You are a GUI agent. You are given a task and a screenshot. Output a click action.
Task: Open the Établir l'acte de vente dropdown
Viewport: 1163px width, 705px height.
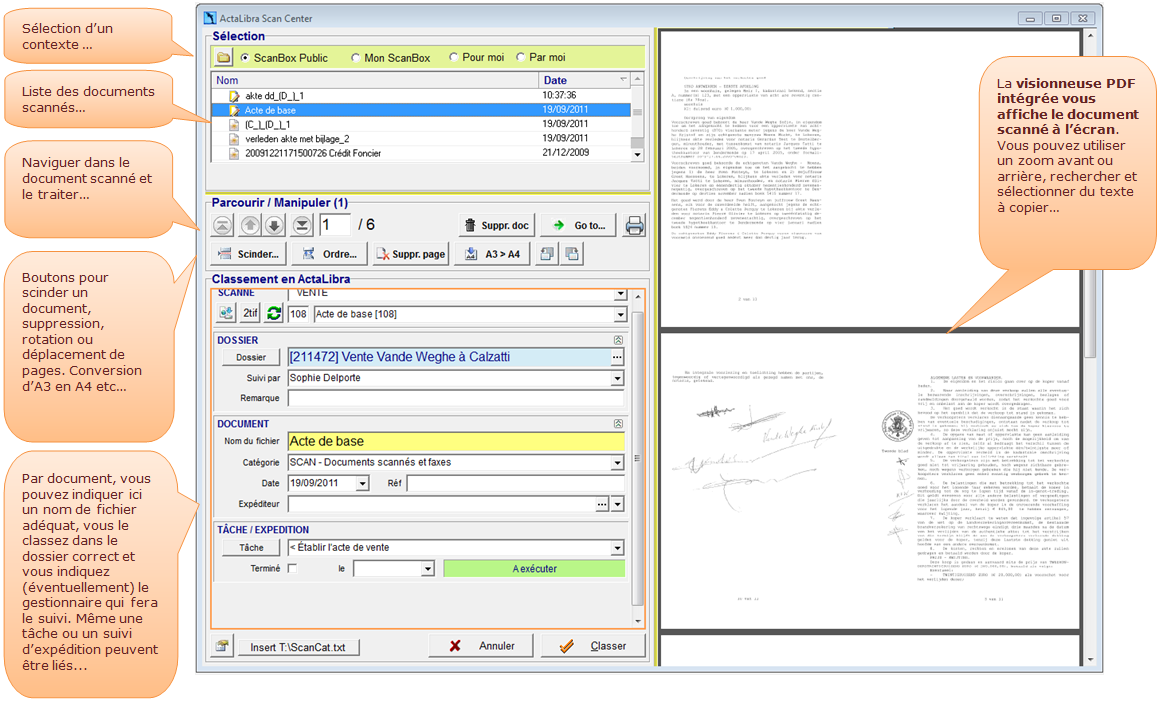coord(617,548)
